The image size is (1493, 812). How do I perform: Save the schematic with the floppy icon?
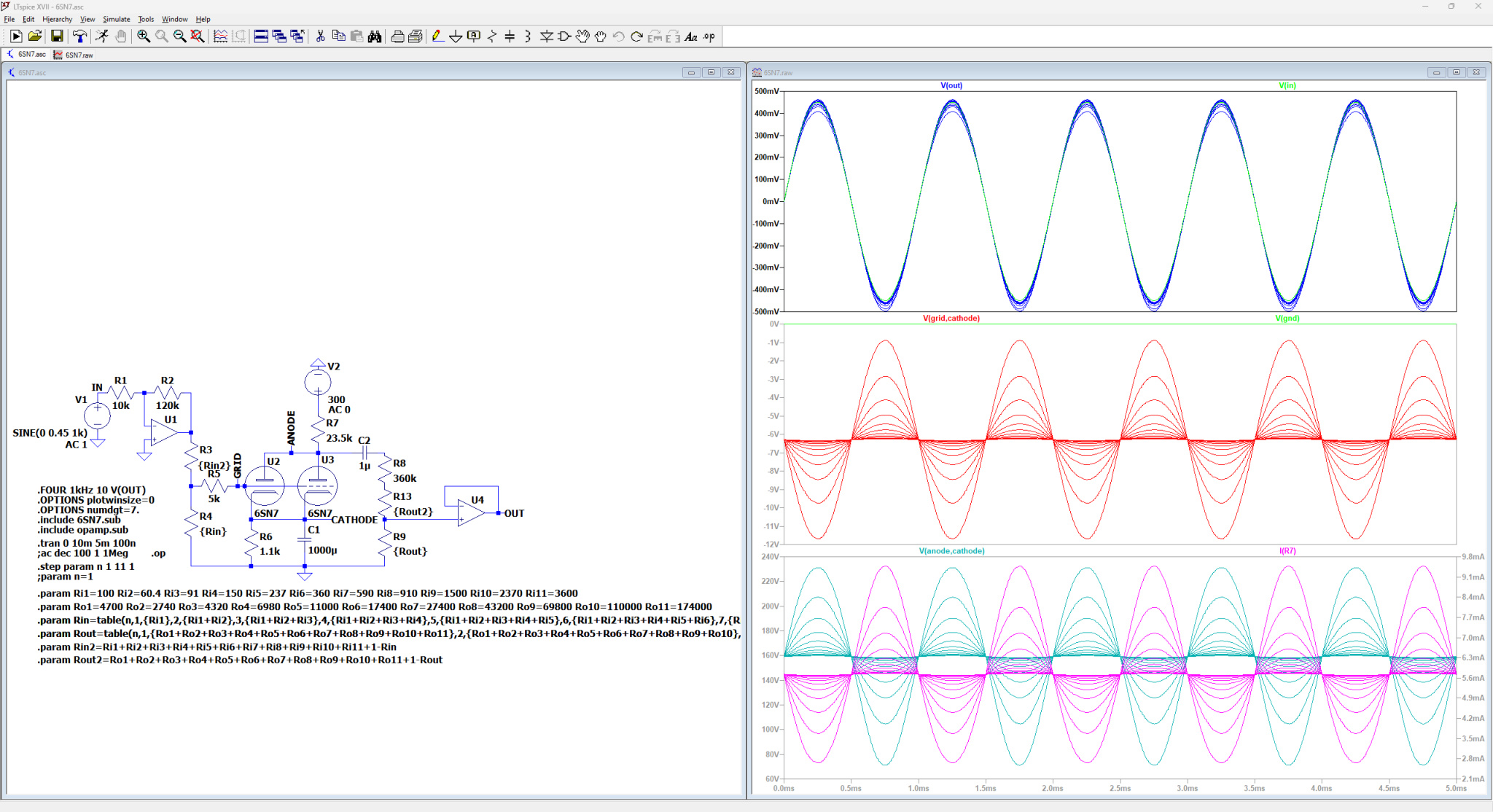[x=57, y=36]
